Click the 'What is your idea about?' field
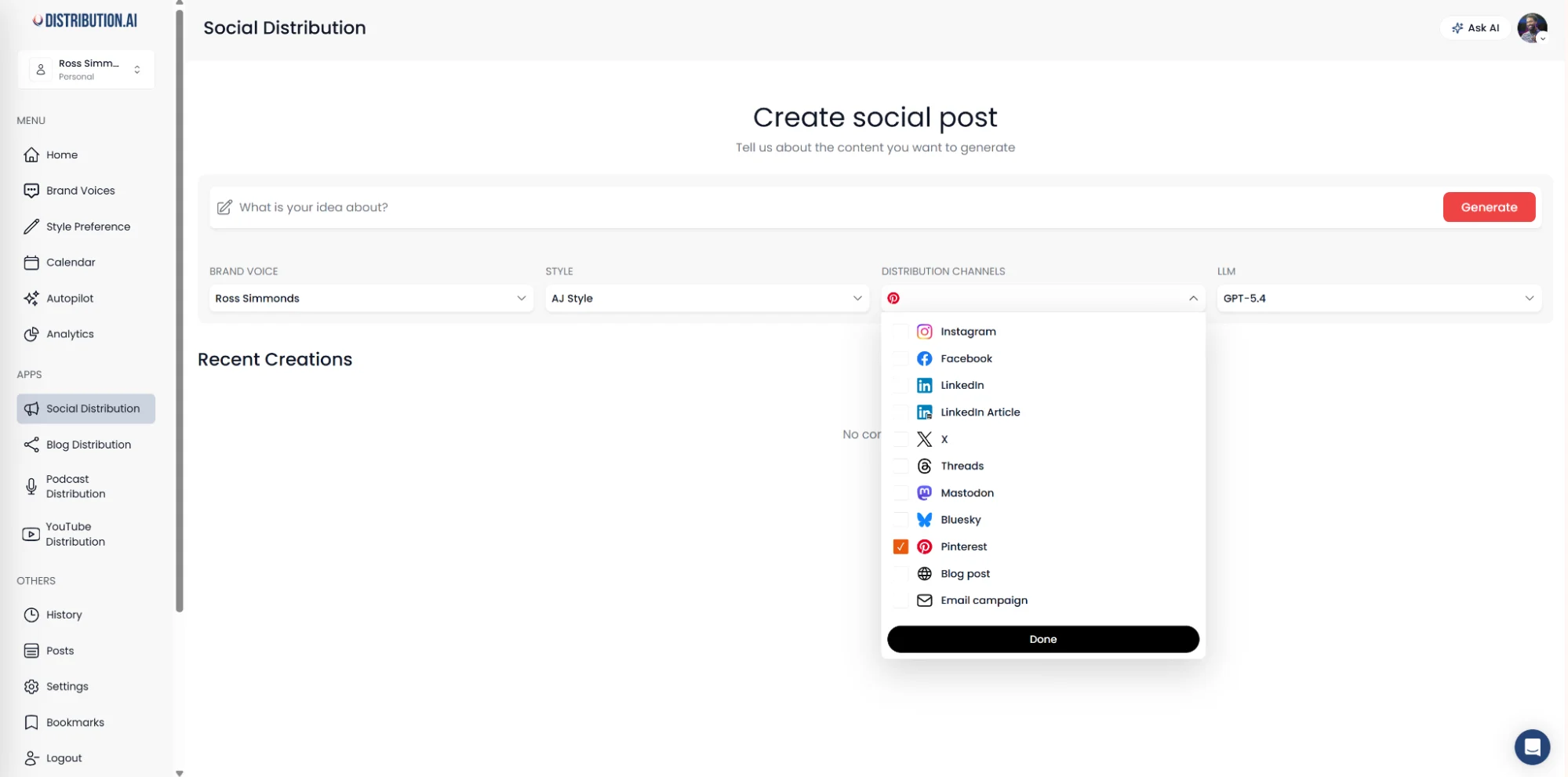Viewport: 1568px width, 777px height. 824,207
